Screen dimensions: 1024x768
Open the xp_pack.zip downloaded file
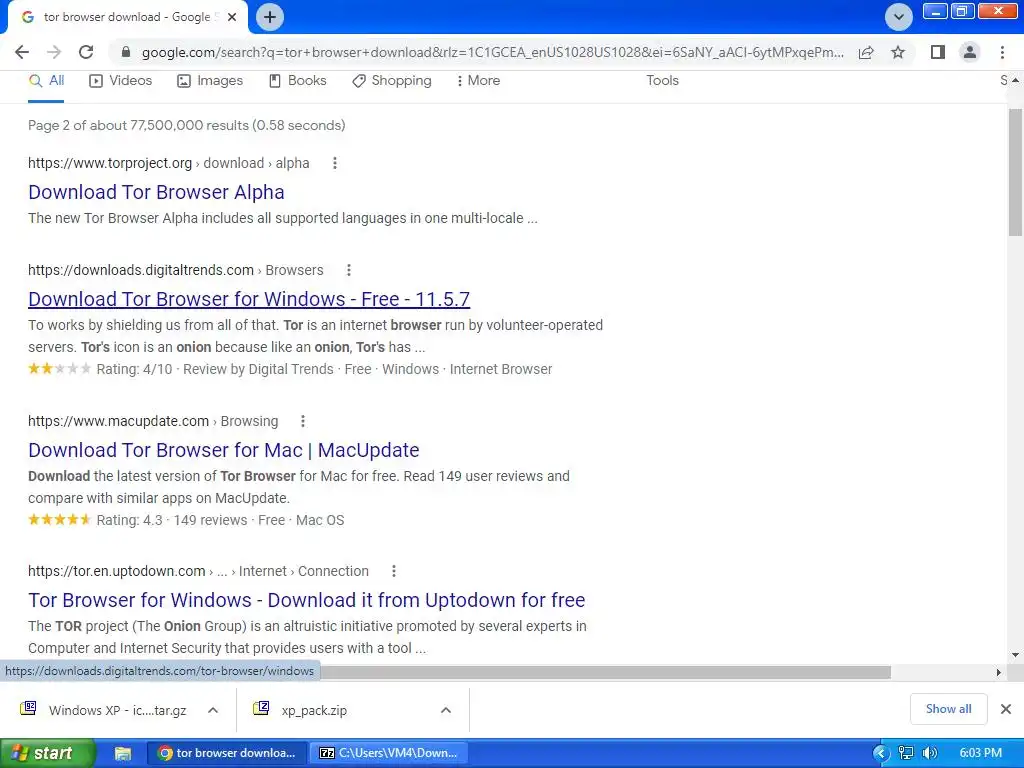(x=300, y=710)
